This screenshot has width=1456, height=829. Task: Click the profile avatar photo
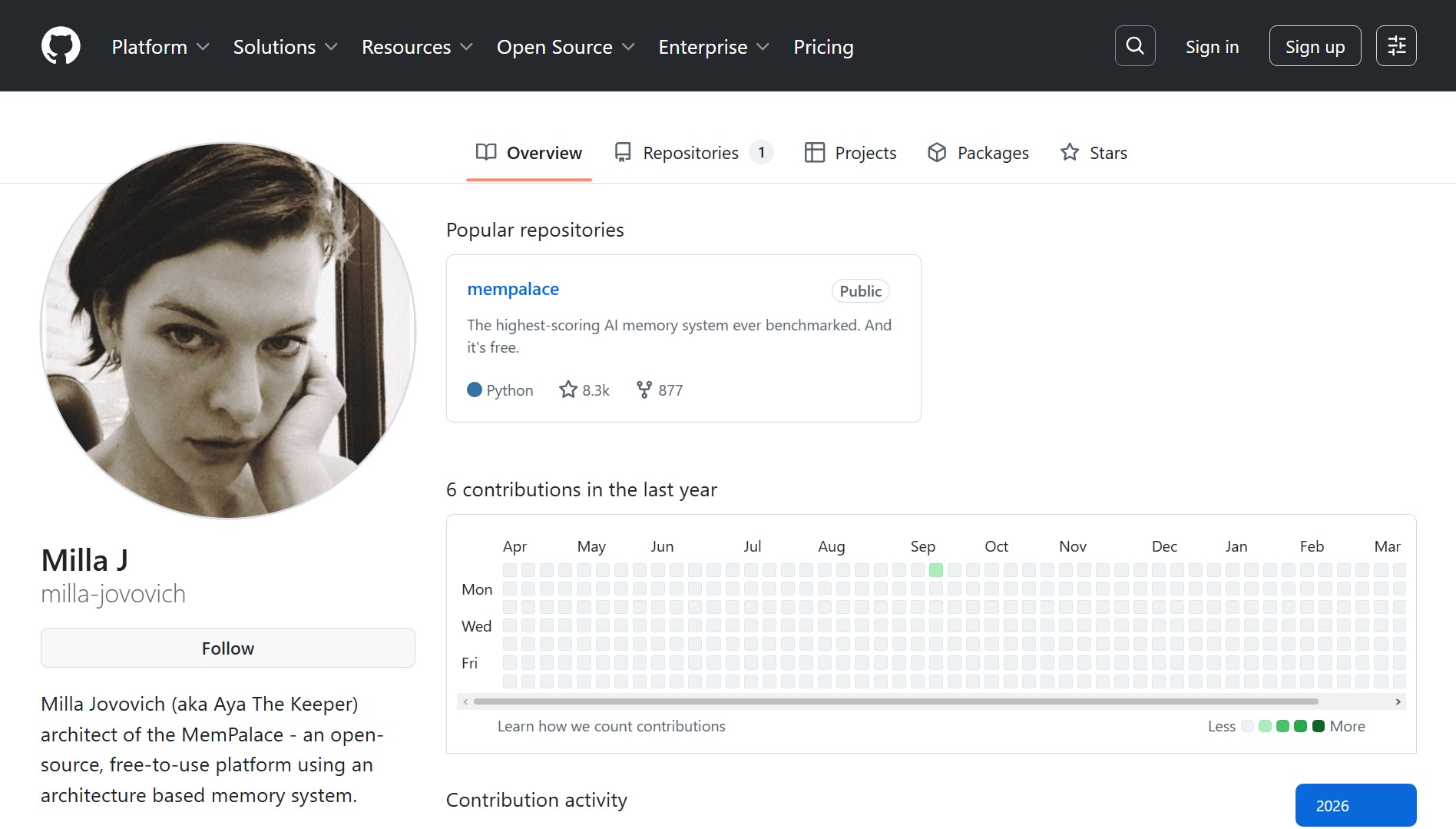coord(228,330)
